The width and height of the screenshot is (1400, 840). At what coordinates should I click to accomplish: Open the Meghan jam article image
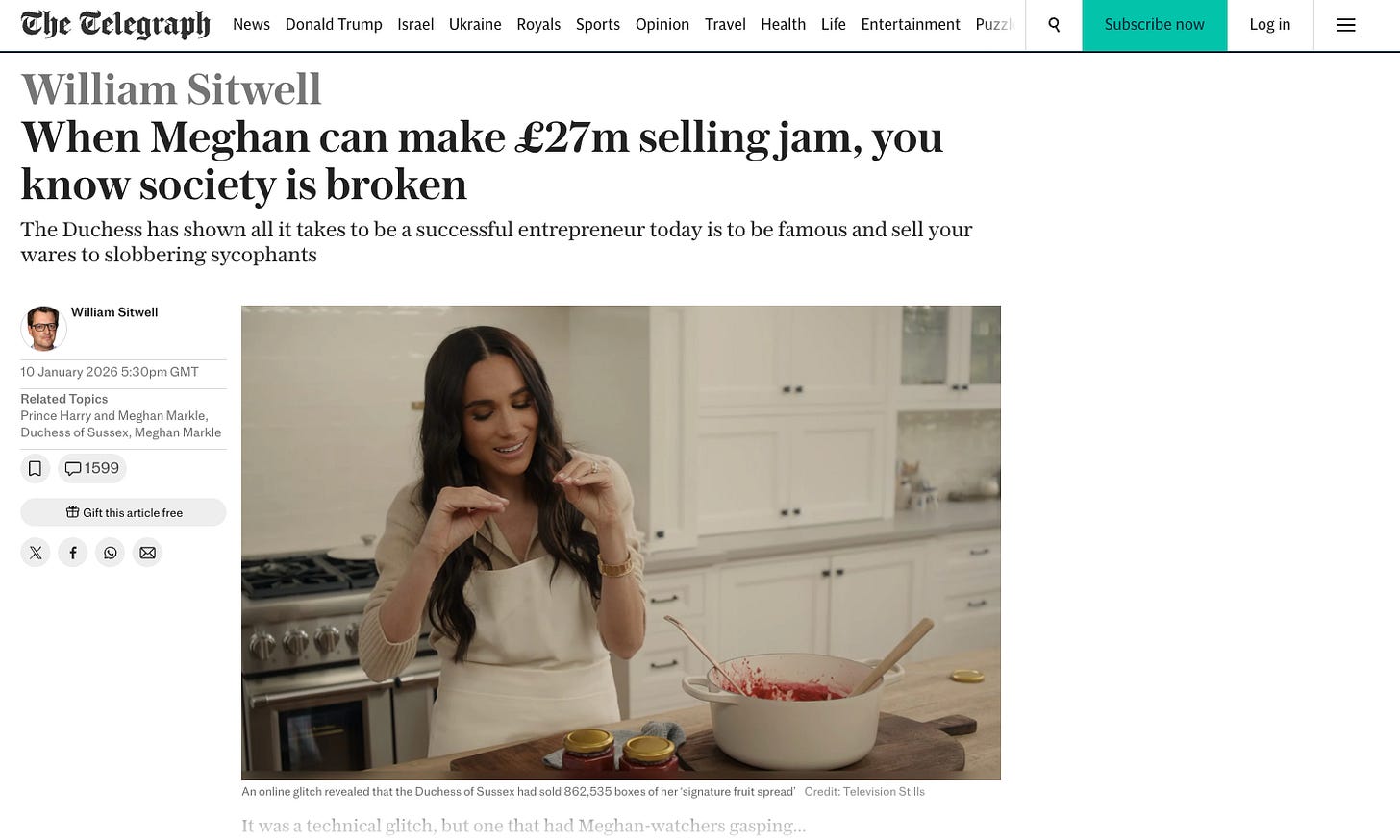620,542
